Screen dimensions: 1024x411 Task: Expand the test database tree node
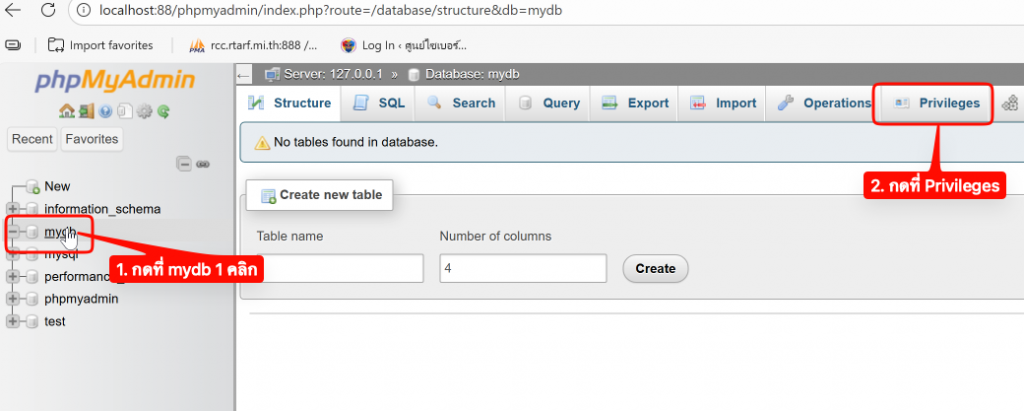coord(14,321)
